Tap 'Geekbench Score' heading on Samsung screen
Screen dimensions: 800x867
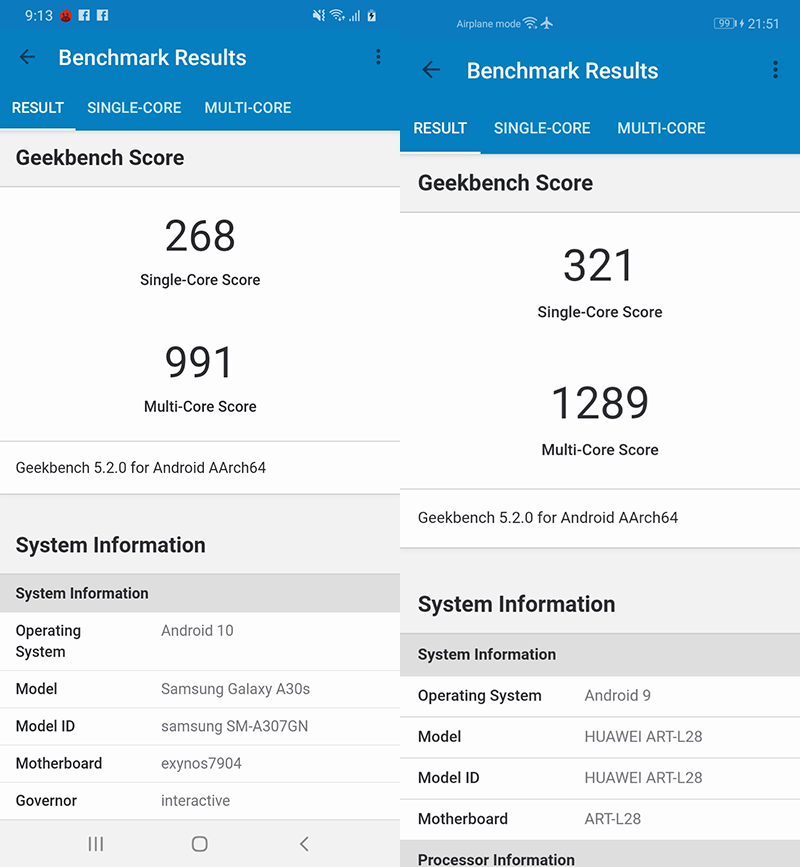100,158
